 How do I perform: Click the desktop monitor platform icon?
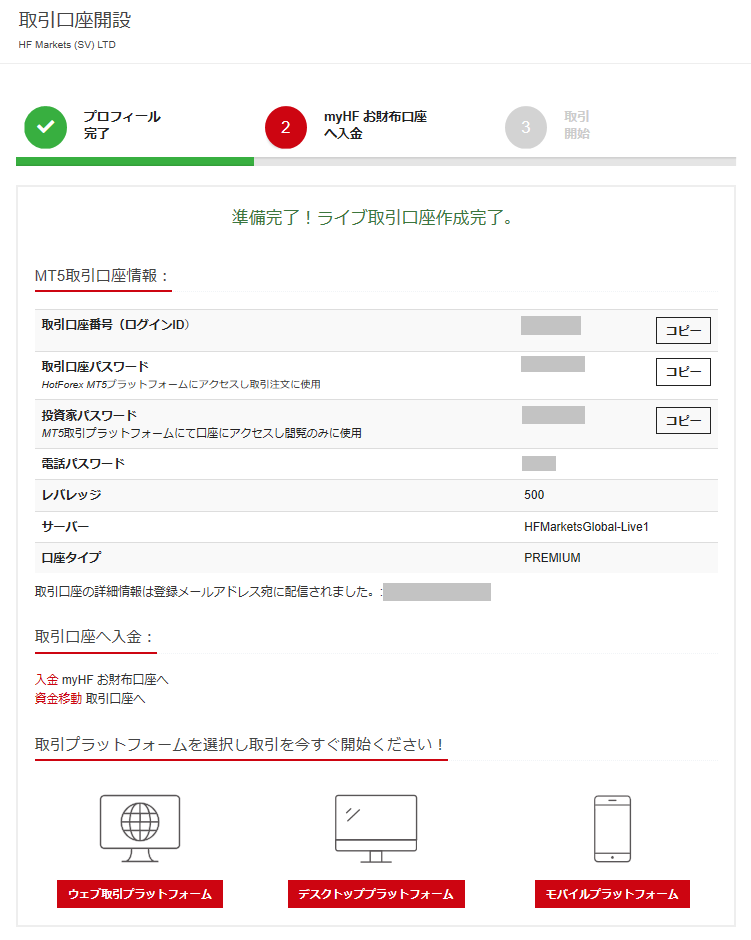[x=376, y=828]
